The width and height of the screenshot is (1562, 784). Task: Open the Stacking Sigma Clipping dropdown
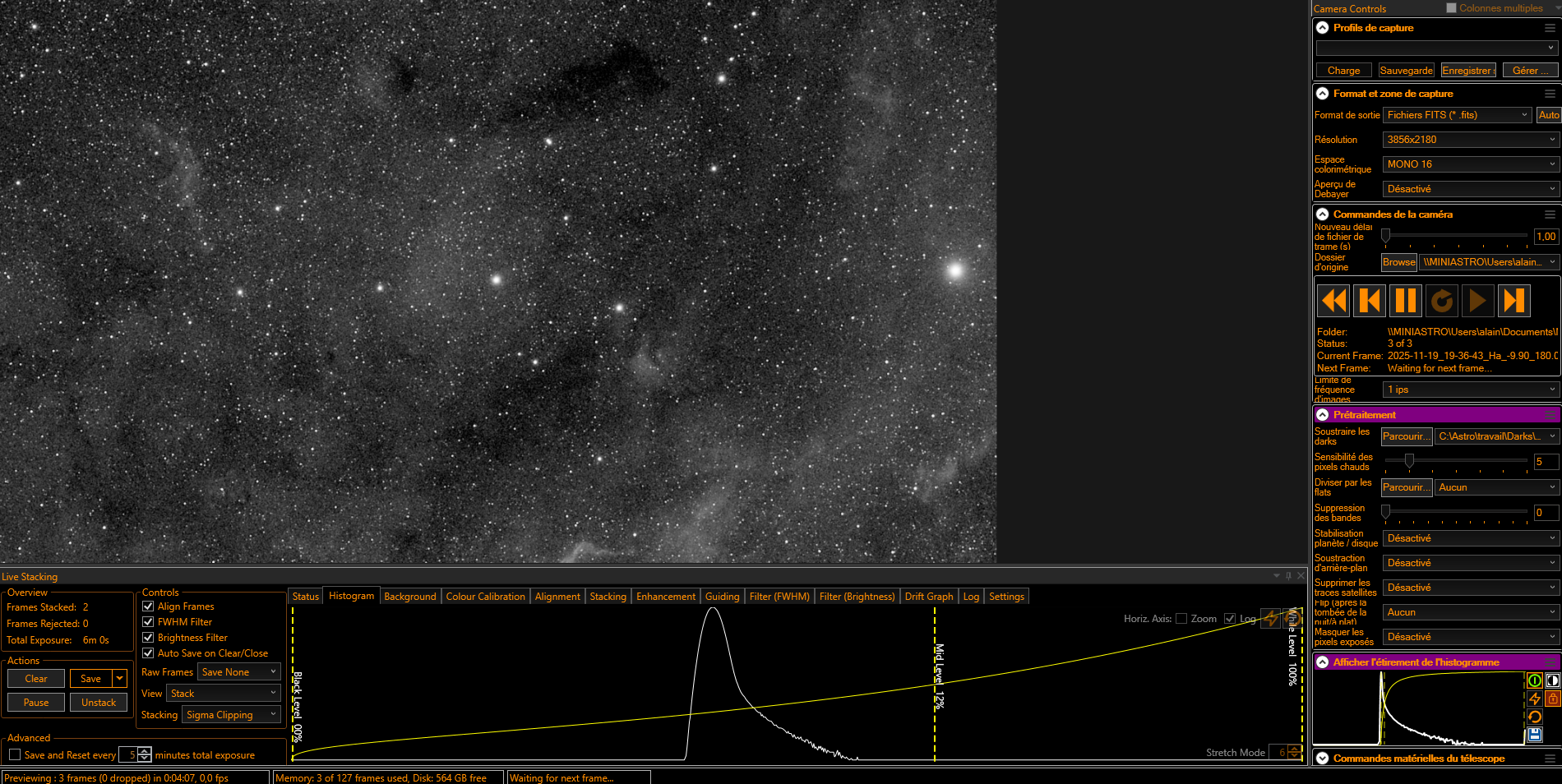point(231,715)
